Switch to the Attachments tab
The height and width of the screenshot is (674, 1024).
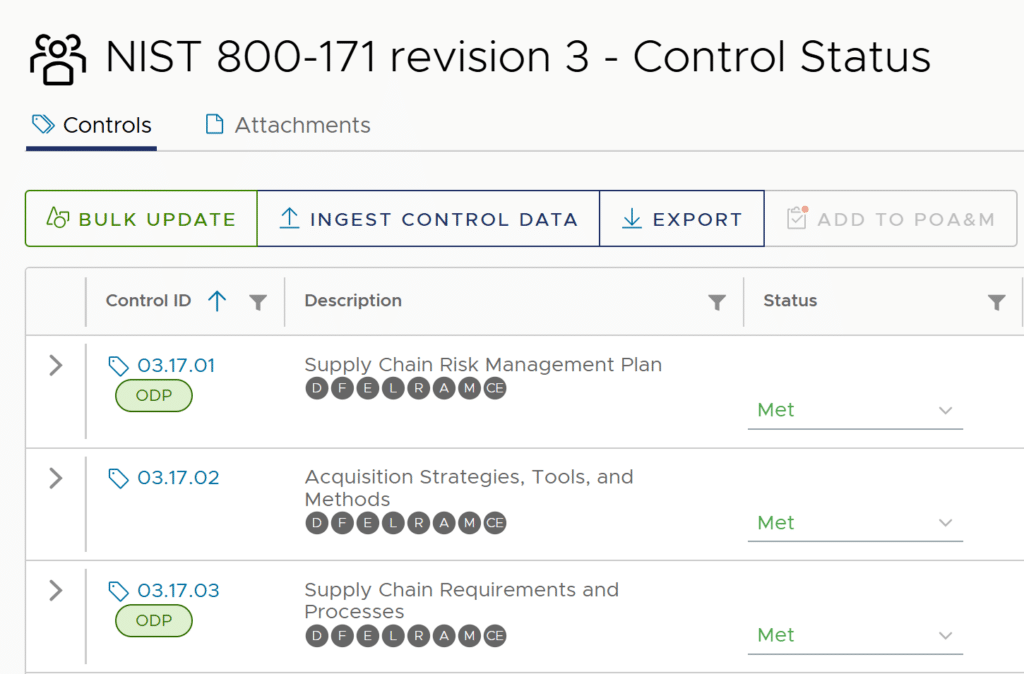(288, 125)
